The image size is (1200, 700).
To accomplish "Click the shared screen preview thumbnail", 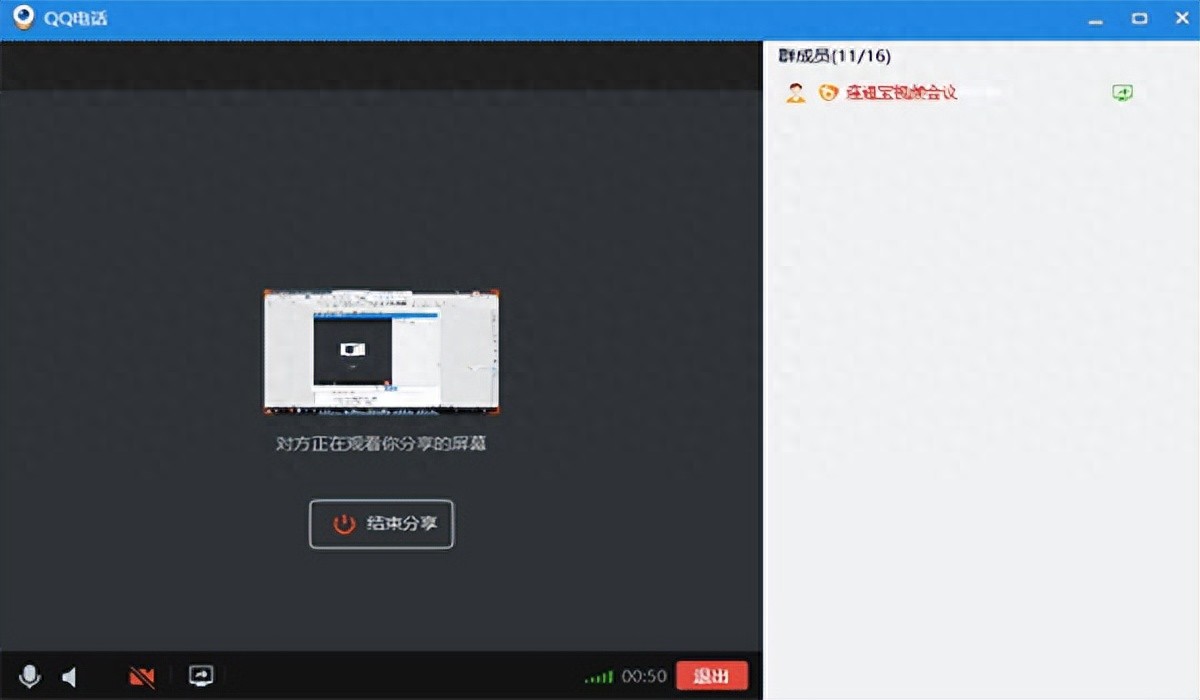I will pyautogui.click(x=381, y=352).
